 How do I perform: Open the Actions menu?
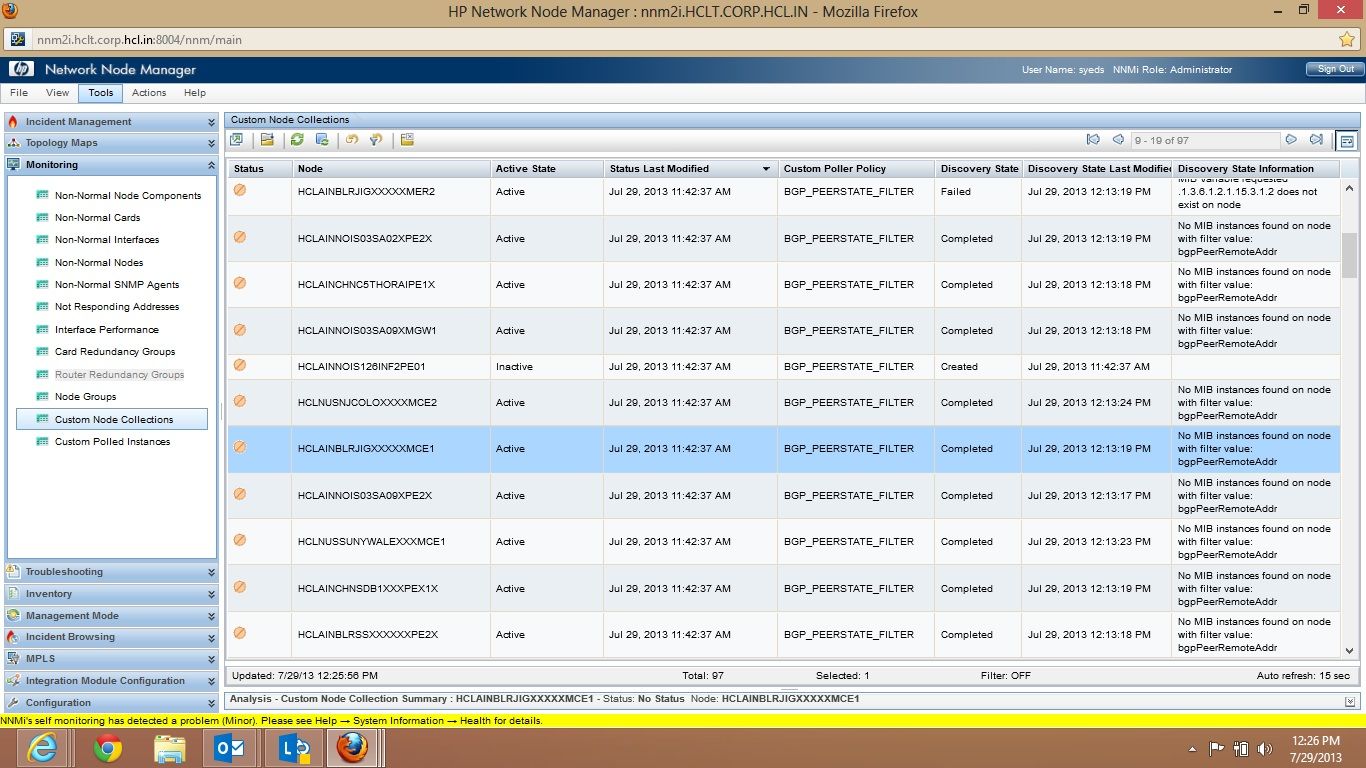click(x=149, y=93)
